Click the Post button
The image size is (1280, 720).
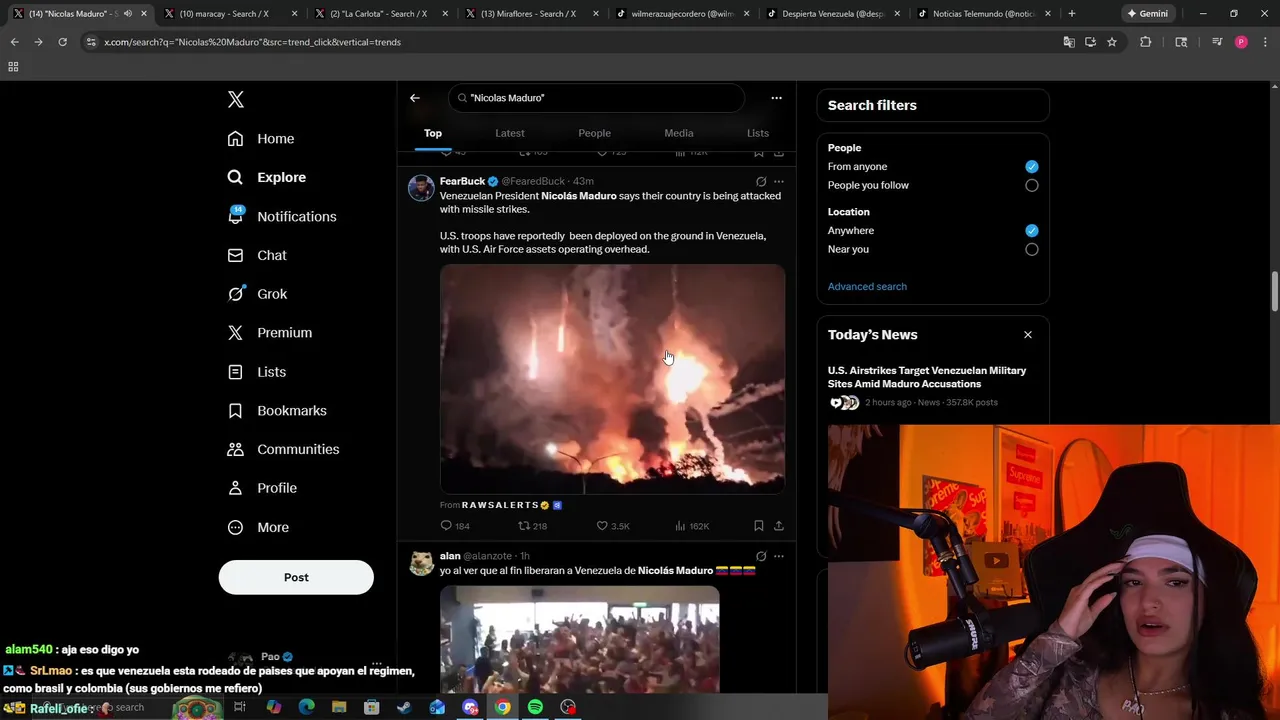coord(296,577)
